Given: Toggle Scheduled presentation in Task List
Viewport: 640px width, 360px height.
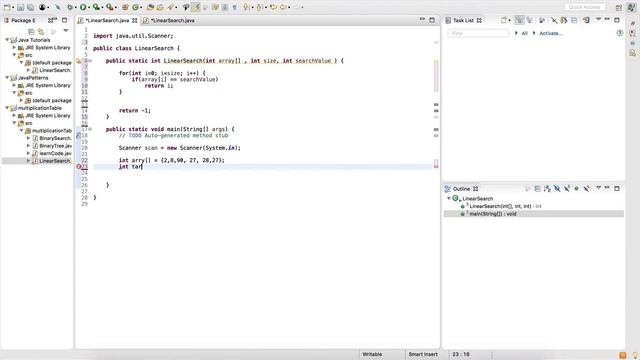Looking at the screenshot, I should (x=529, y=20).
